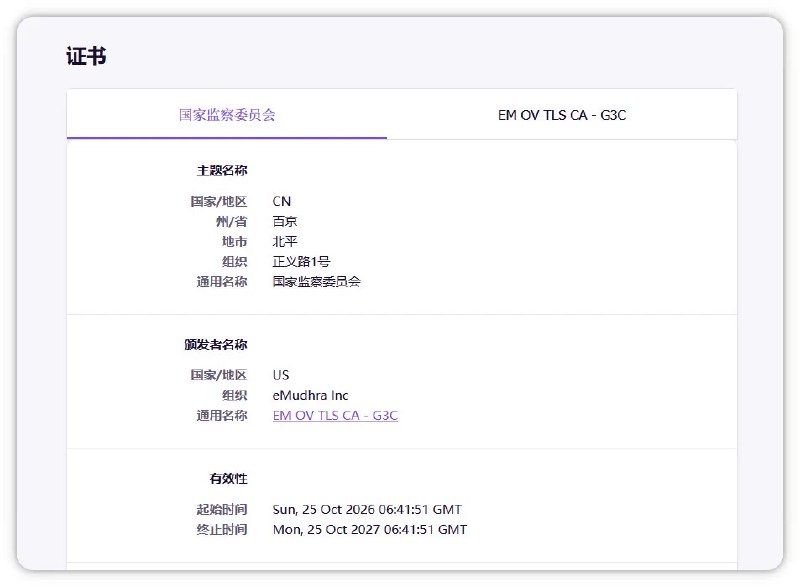
Task: Select the province value 百京
Action: point(285,221)
